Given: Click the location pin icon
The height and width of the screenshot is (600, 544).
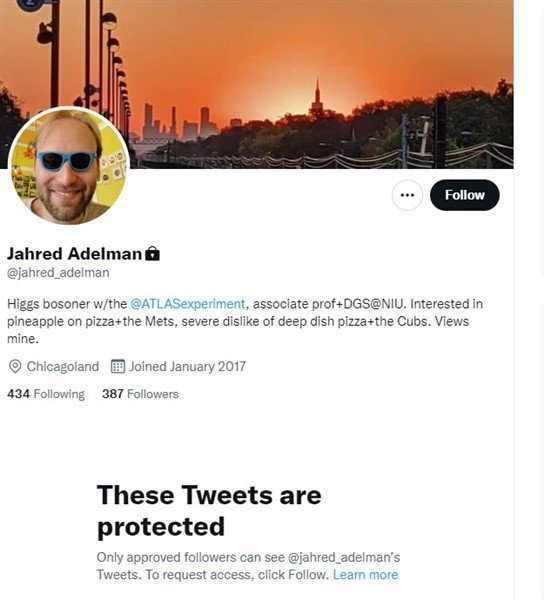Looking at the screenshot, I should click(15, 367).
